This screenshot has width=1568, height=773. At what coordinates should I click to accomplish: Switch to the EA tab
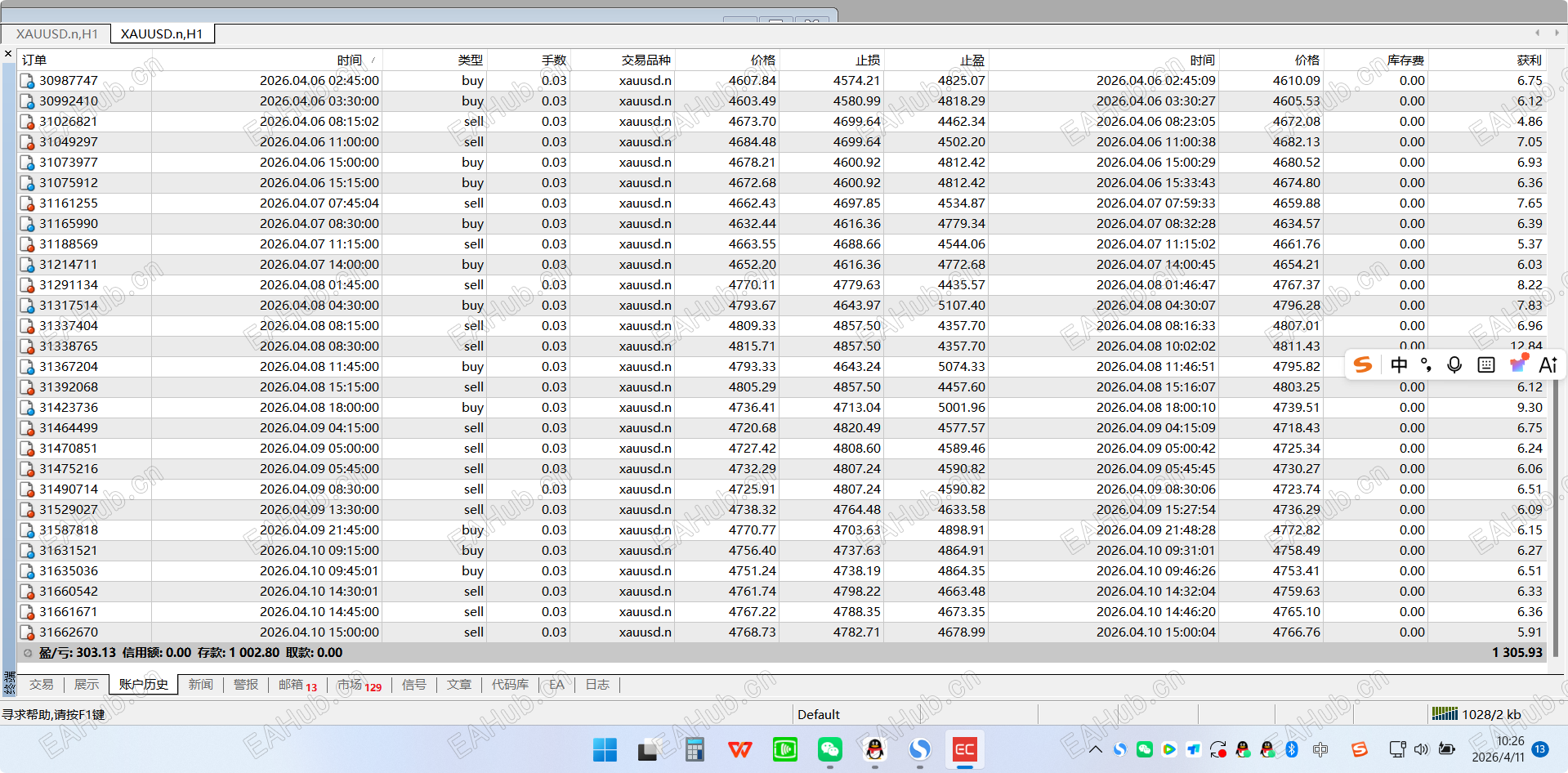(557, 685)
